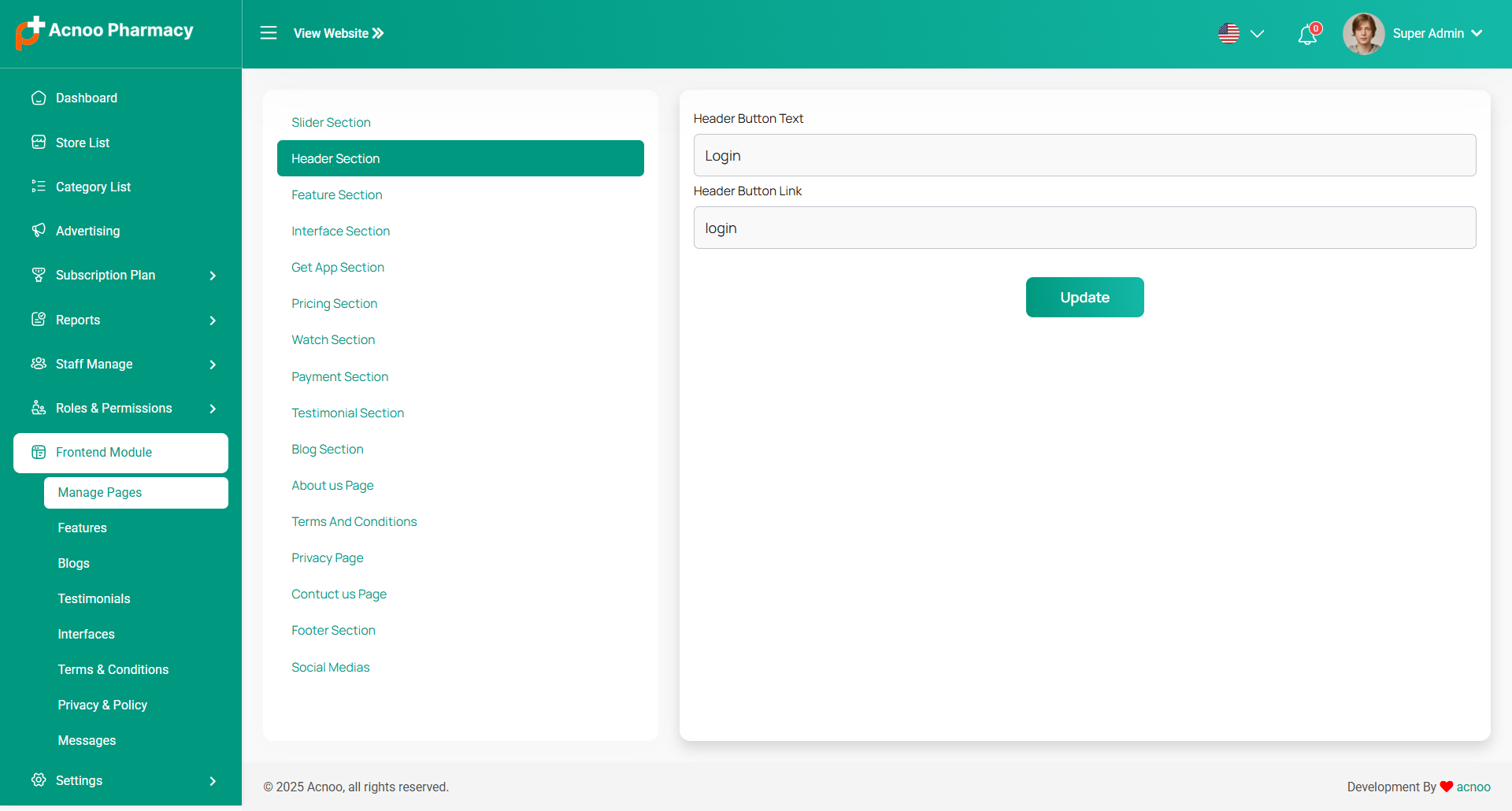Click the Super Admin avatar photo
Viewport: 1512px width, 811px height.
coord(1363,34)
